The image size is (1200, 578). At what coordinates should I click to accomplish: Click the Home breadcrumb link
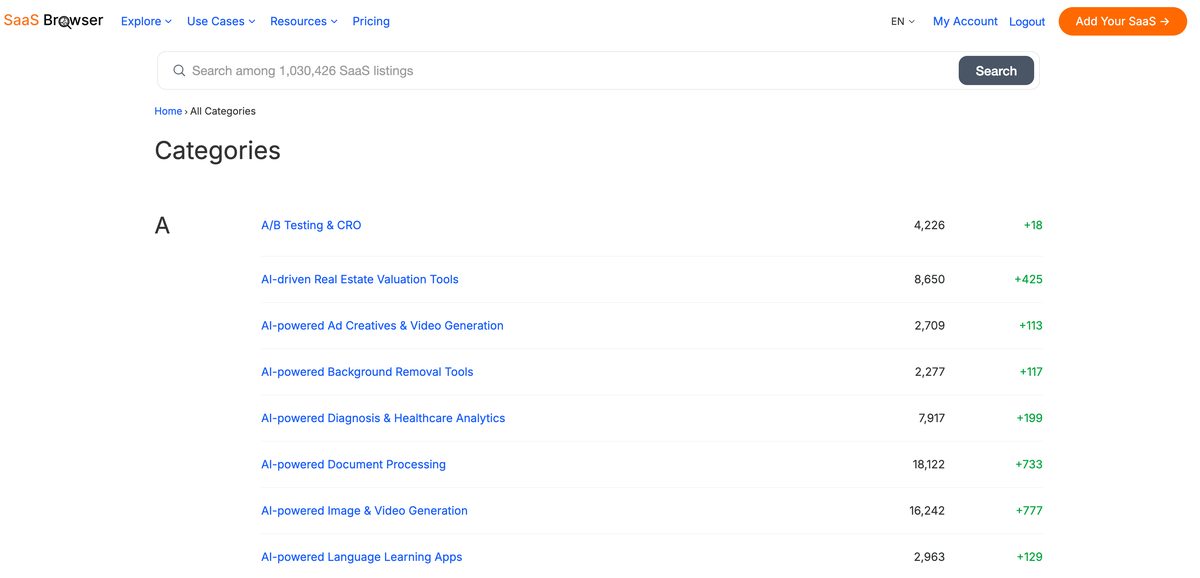point(168,111)
